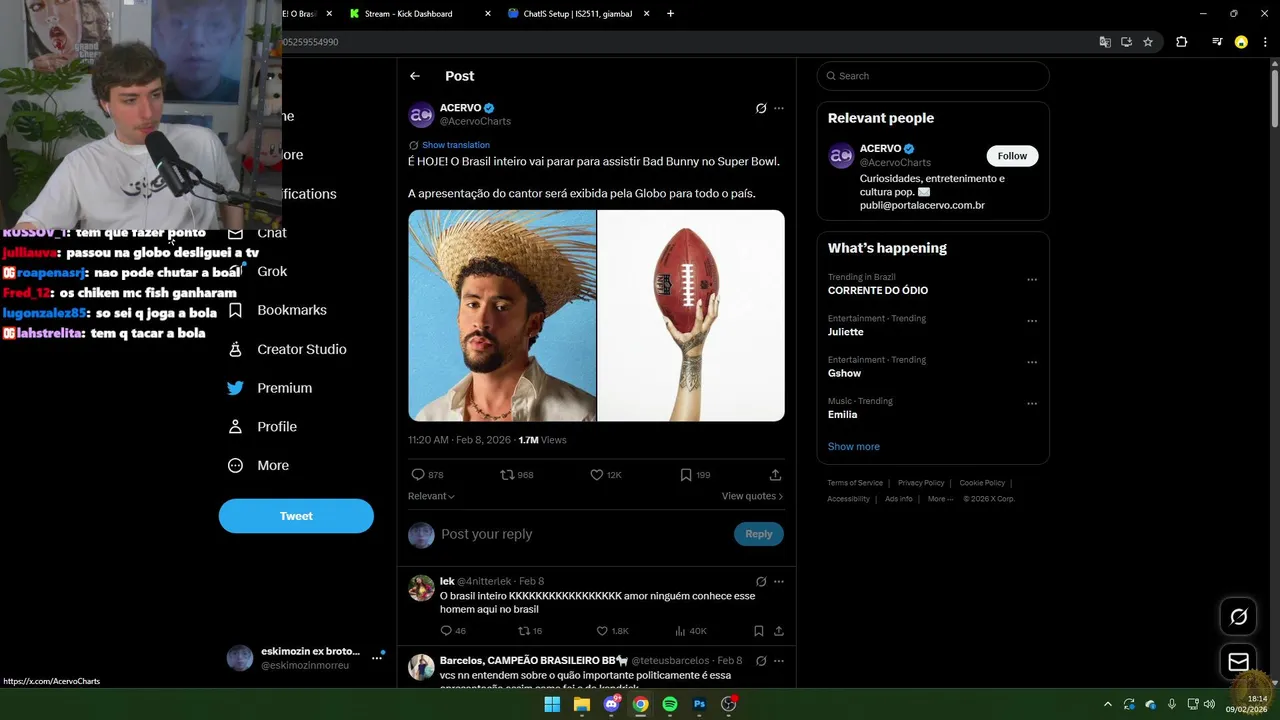1280x720 pixels.
Task: Click the back arrow beside Post
Action: (415, 76)
